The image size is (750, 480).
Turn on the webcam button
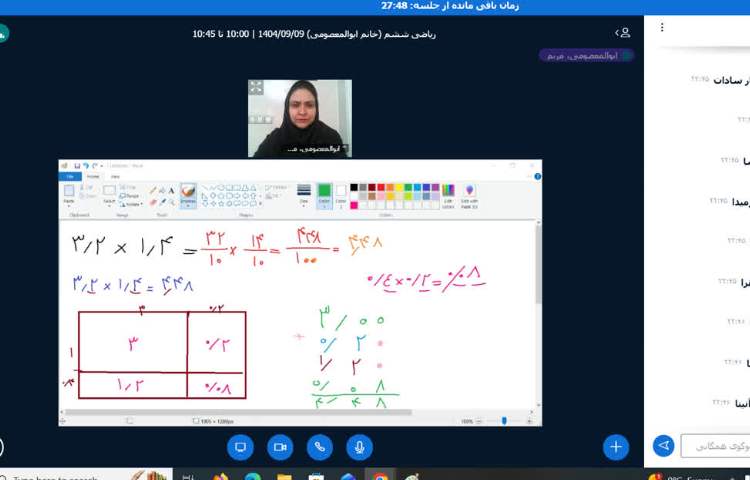tap(280, 447)
